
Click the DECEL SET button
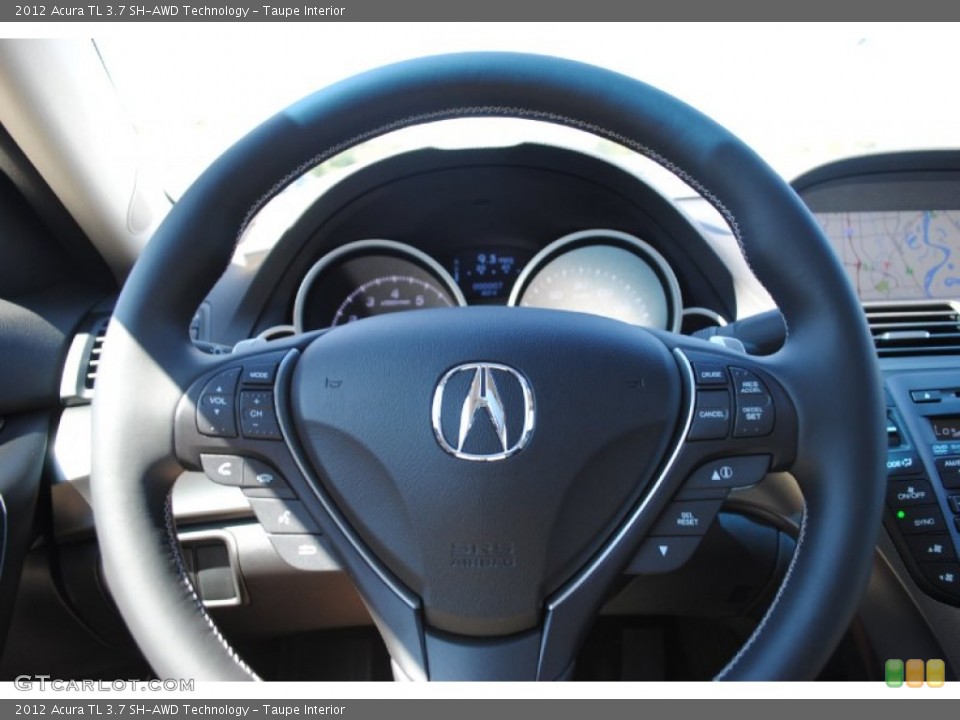[x=753, y=415]
